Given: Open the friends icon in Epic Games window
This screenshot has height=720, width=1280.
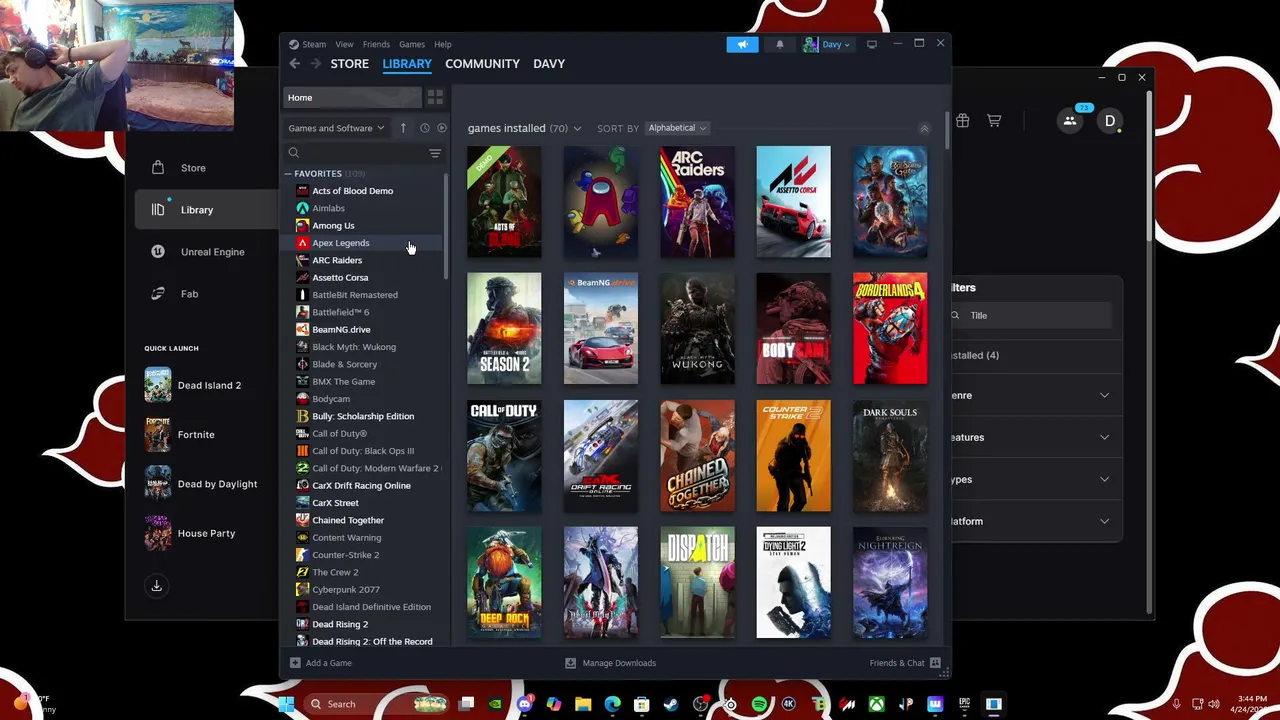Looking at the screenshot, I should pyautogui.click(x=1070, y=121).
